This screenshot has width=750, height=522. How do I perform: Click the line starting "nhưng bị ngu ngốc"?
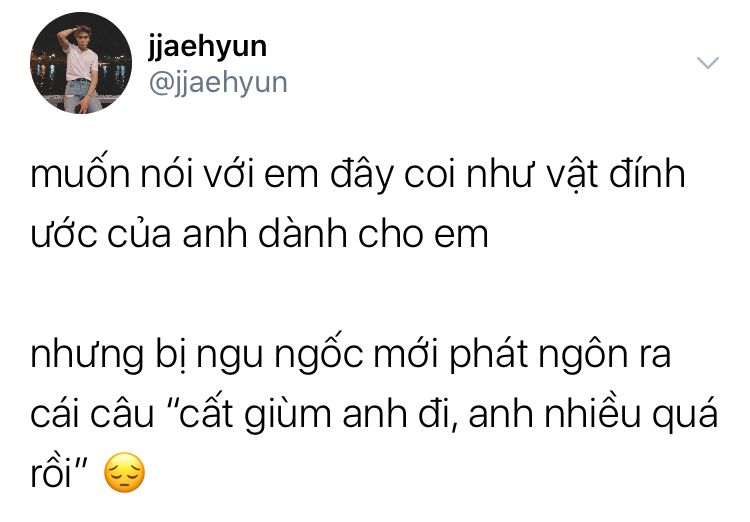(351, 355)
